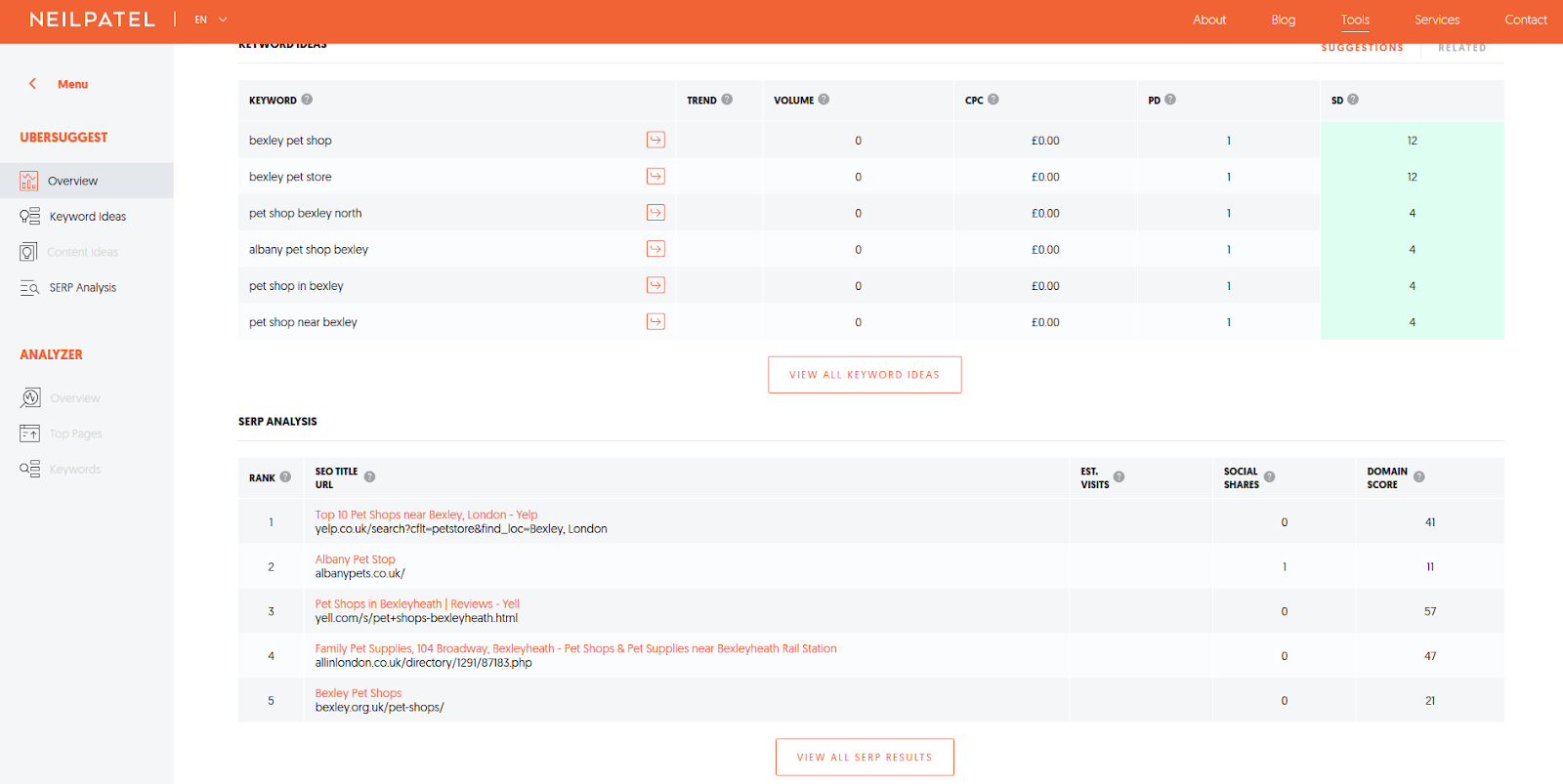Open the EN language dropdown
1563x784 pixels.
(211, 20)
